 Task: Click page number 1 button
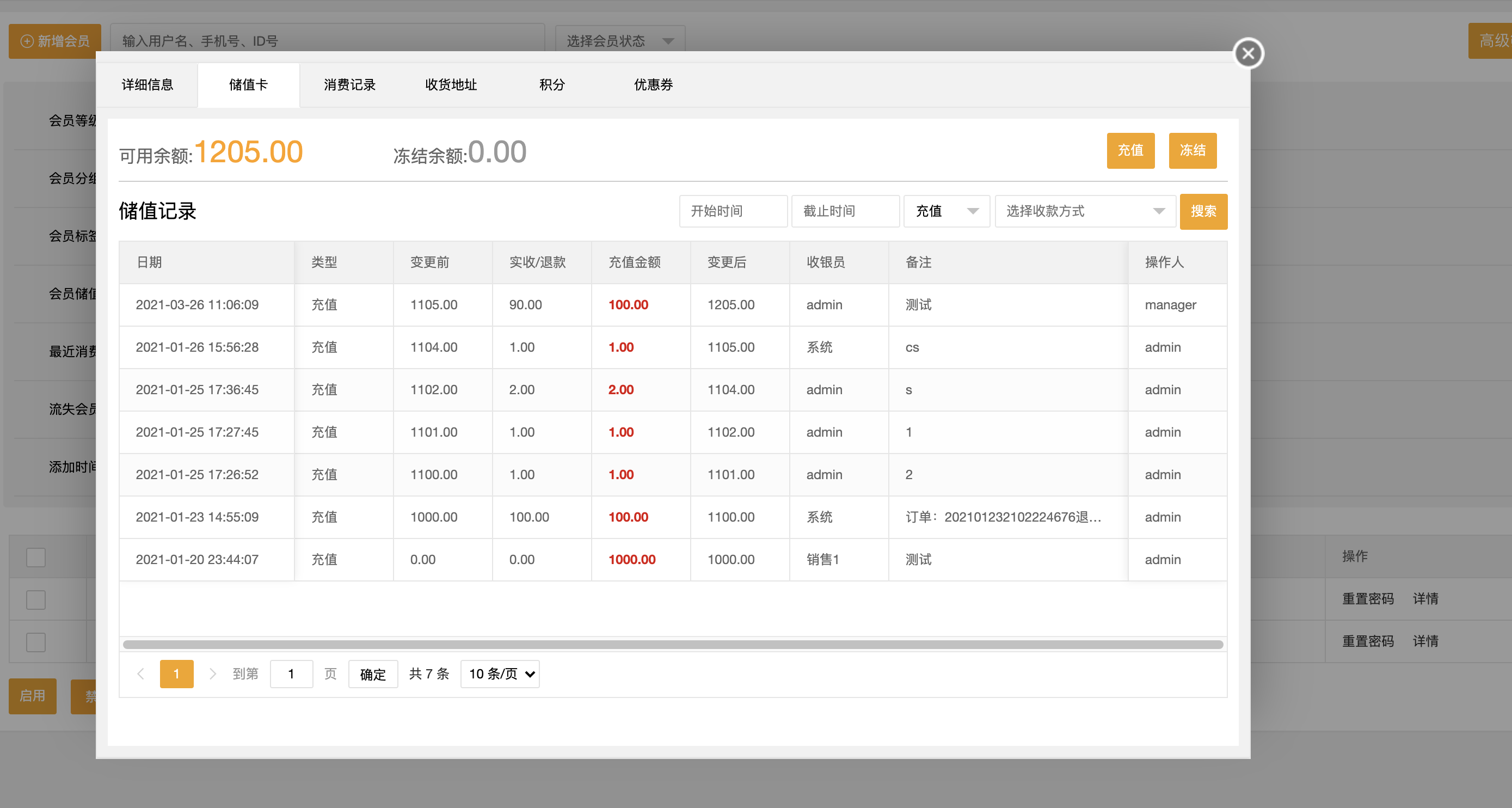177,674
